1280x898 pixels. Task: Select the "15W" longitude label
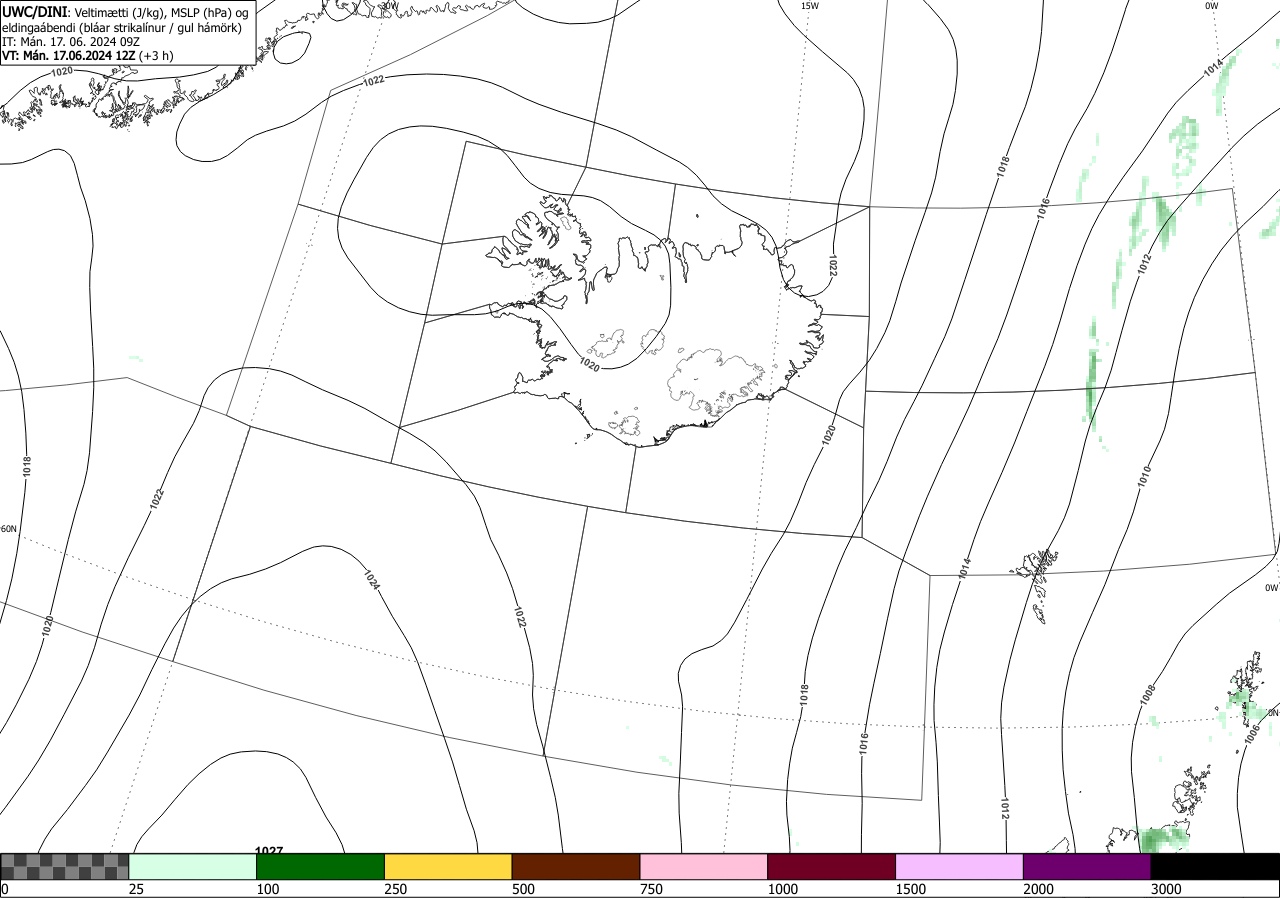pos(810,6)
